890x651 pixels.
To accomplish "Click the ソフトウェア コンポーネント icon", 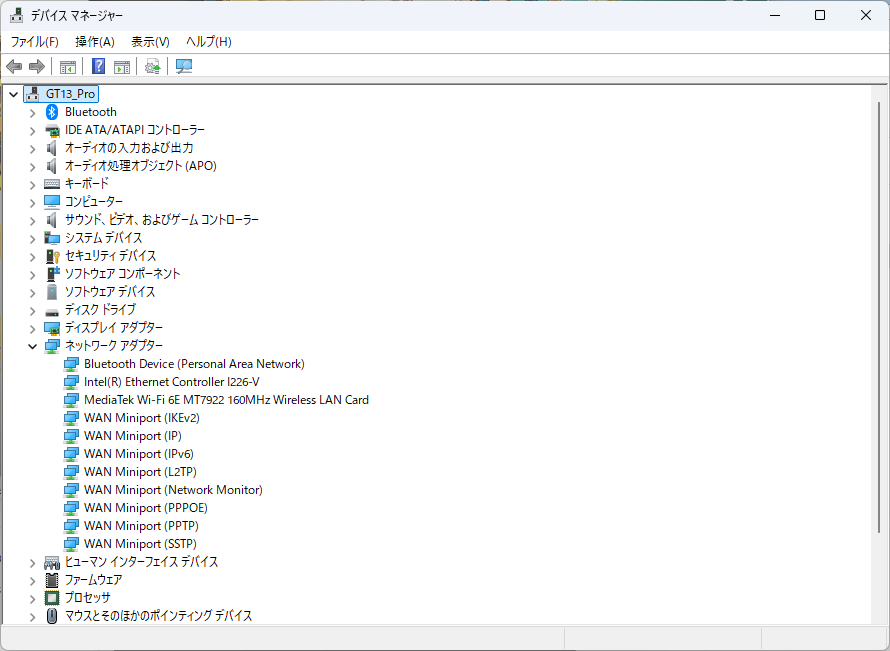I will (52, 274).
